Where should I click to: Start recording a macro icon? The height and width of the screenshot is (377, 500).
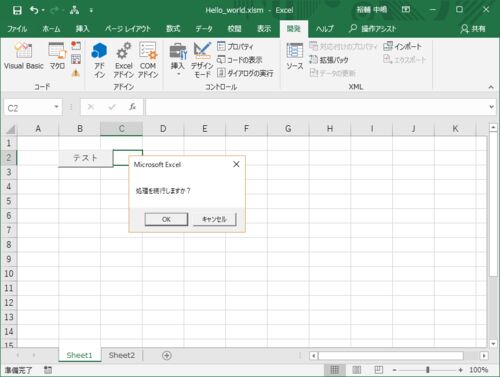[76, 46]
